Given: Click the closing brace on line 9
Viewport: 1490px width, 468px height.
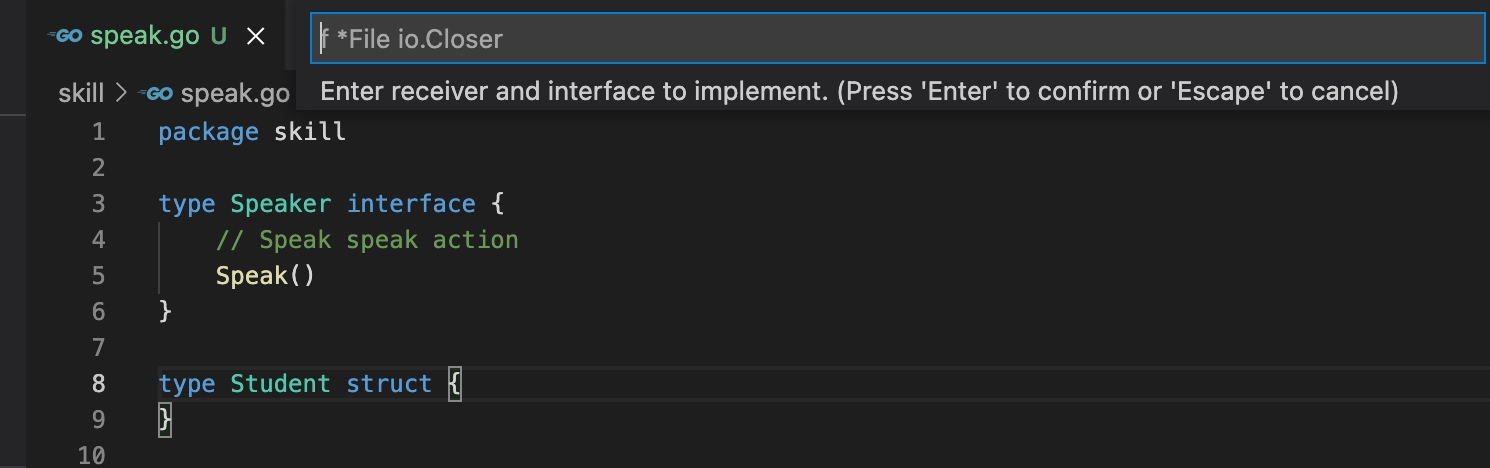Looking at the screenshot, I should 165,420.
